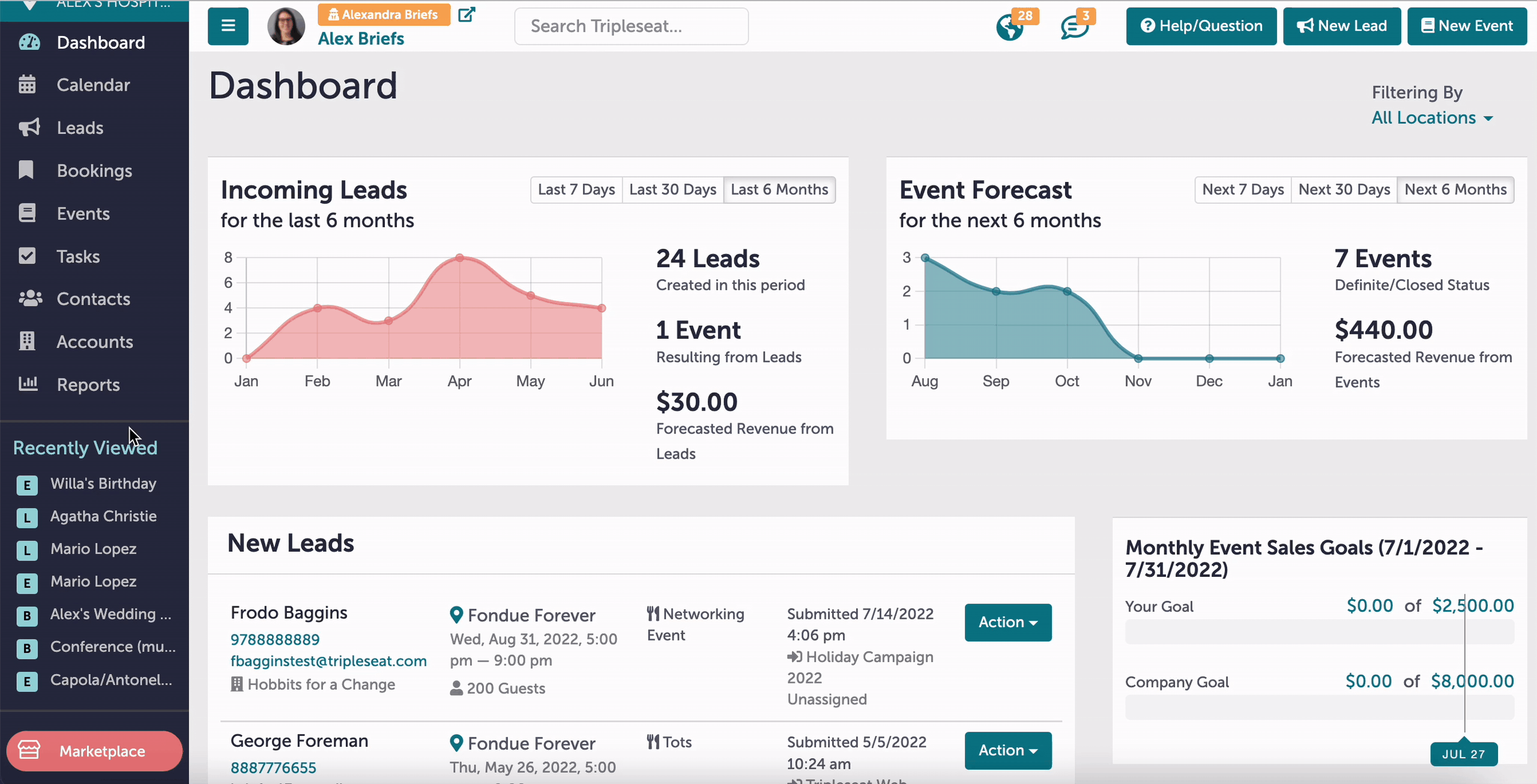Screen dimensions: 1537x784
Task: Click George Foreman's Fondue Forever location pin icon
Action: (x=456, y=743)
